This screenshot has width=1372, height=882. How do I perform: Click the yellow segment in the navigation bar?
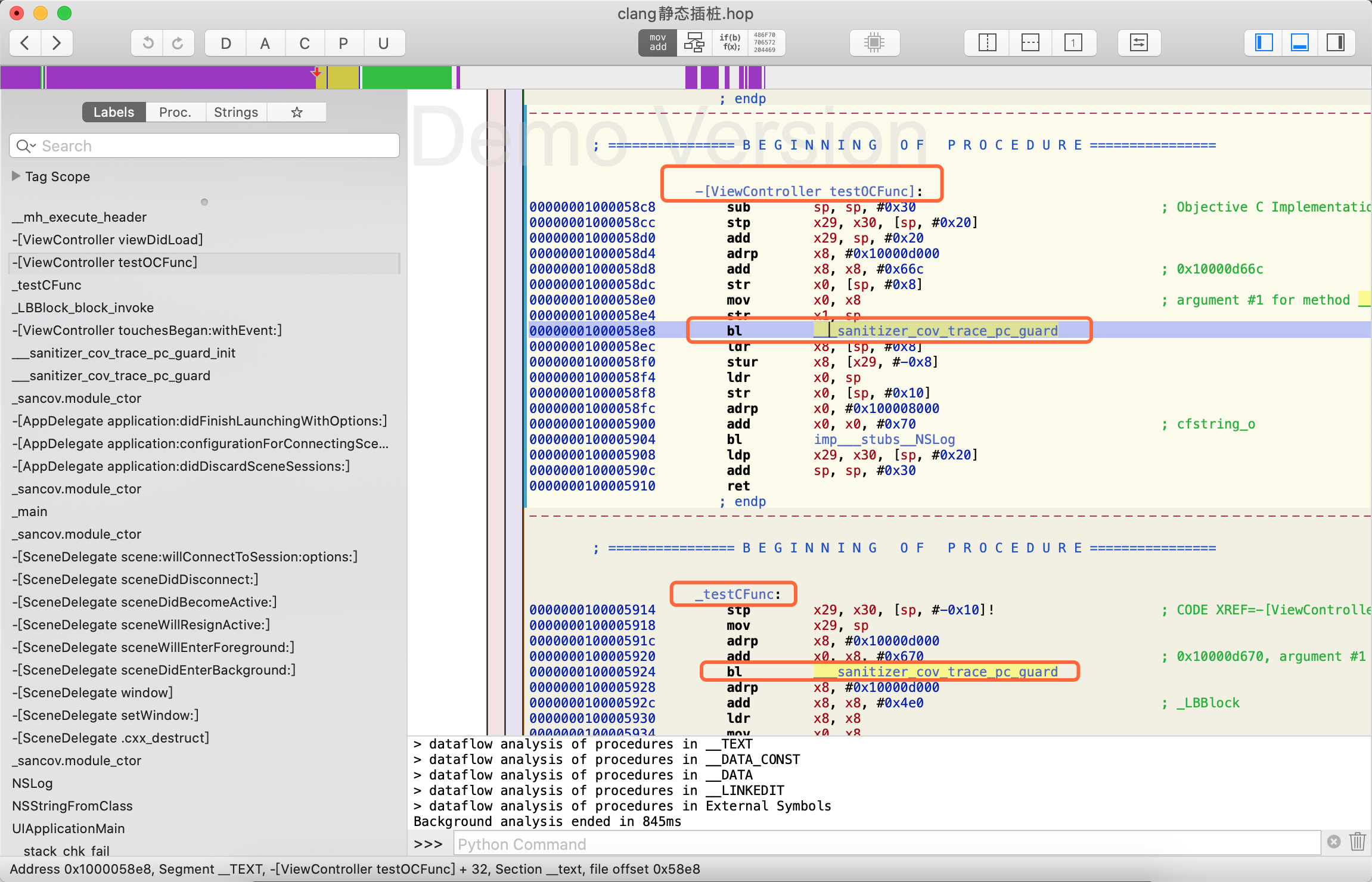coord(343,77)
